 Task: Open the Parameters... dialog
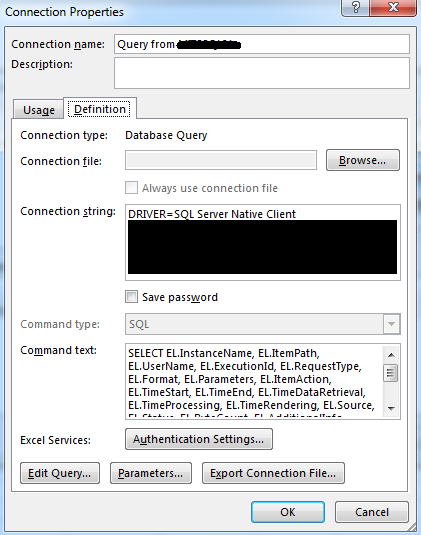pyautogui.click(x=151, y=473)
